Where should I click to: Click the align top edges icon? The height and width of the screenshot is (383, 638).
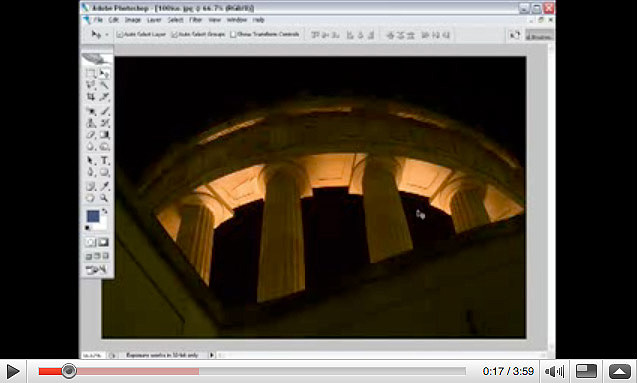(315, 35)
